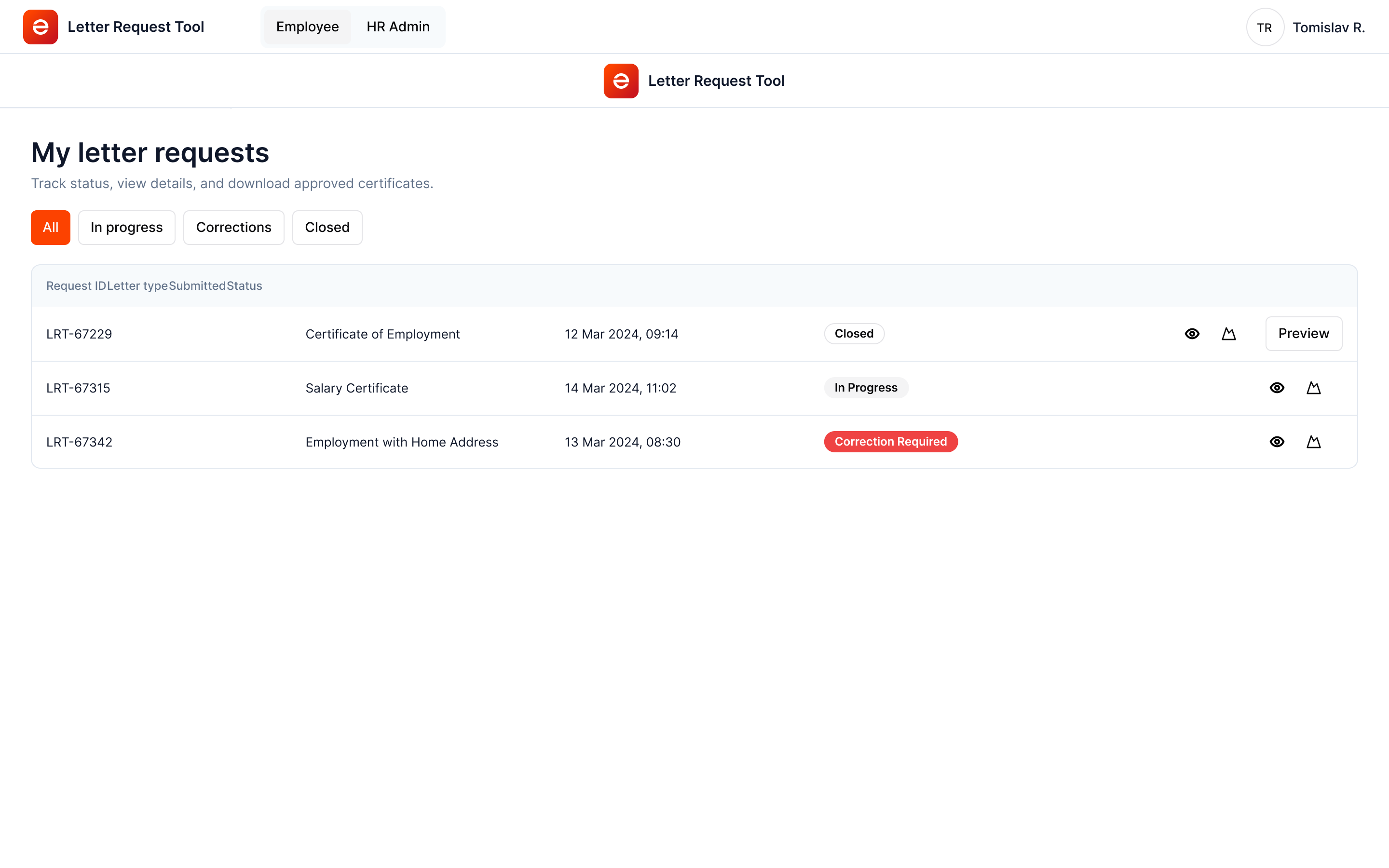Click the Request ID column header
1389x868 pixels.
click(x=76, y=286)
